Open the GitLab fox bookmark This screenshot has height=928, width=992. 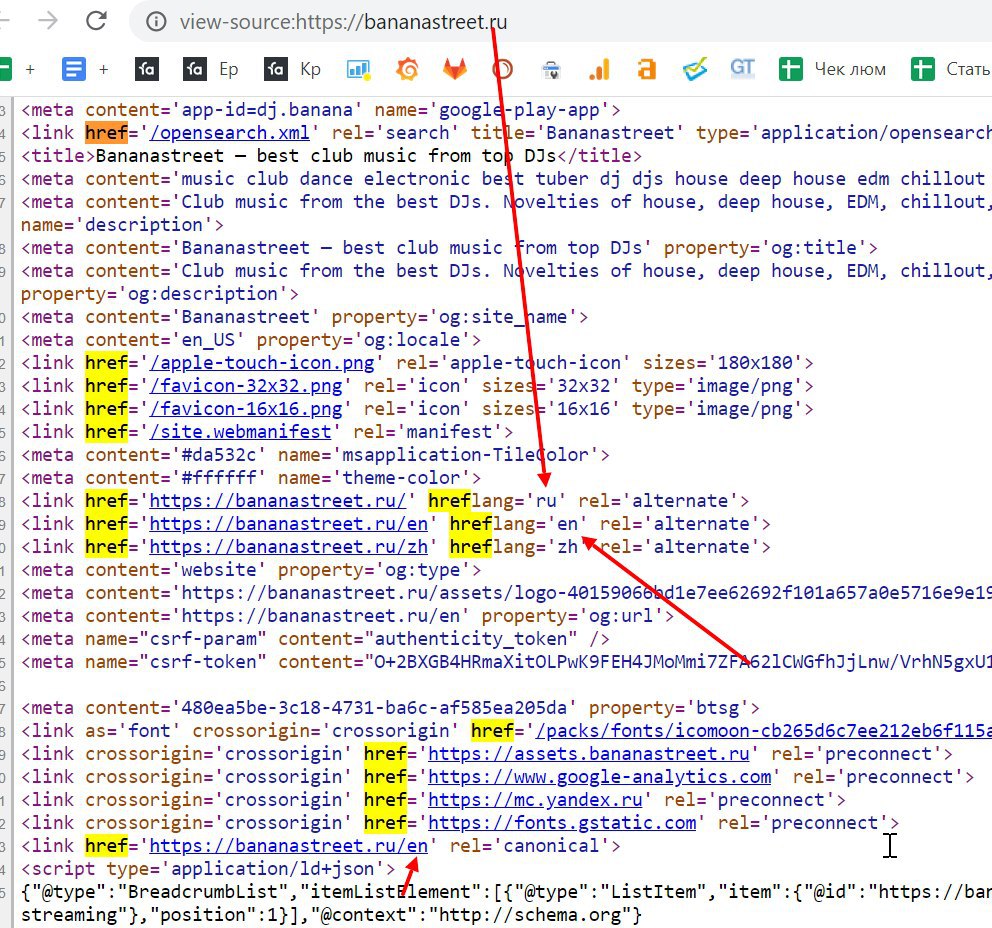point(454,69)
